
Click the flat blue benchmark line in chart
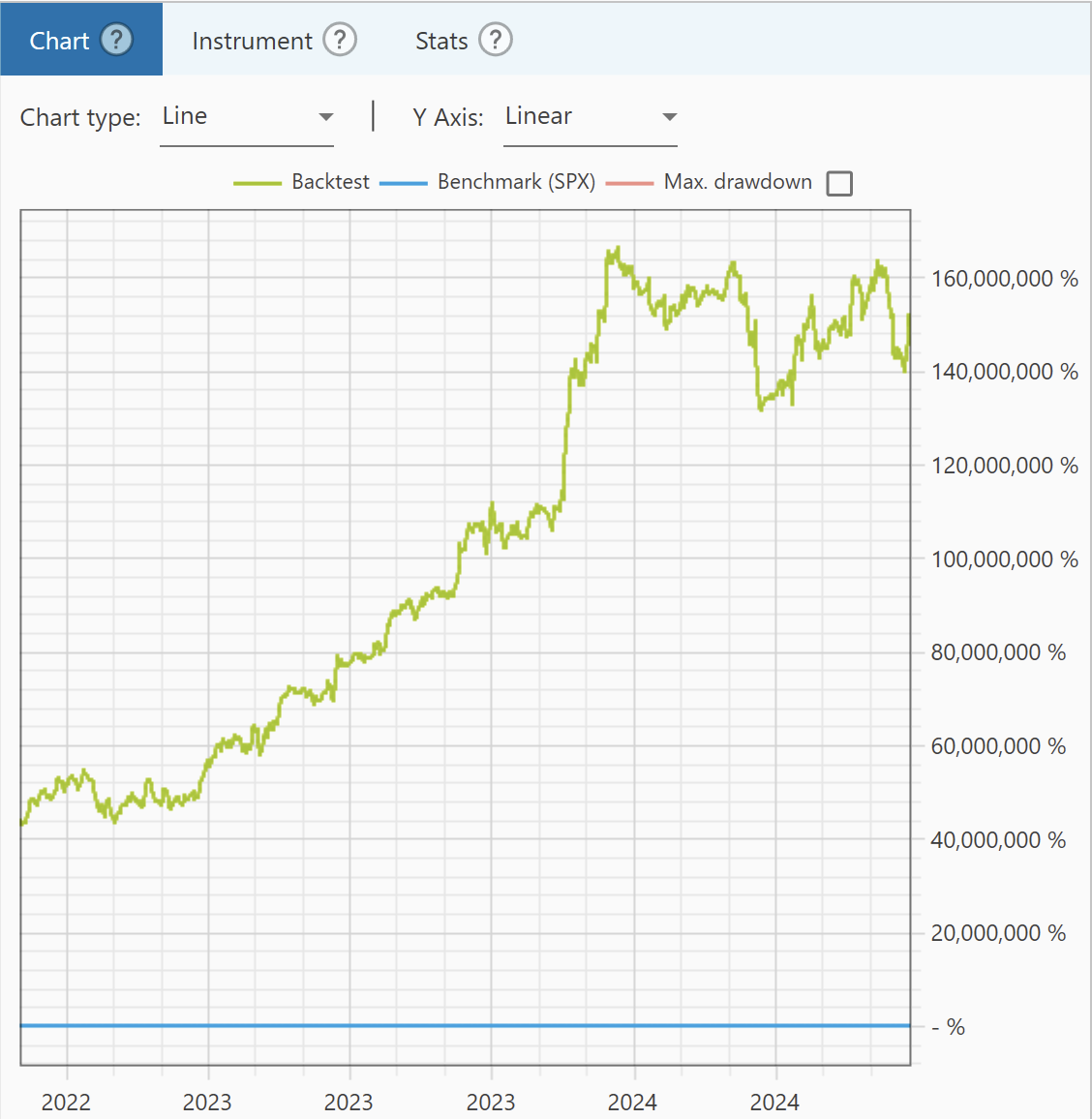point(465,1025)
